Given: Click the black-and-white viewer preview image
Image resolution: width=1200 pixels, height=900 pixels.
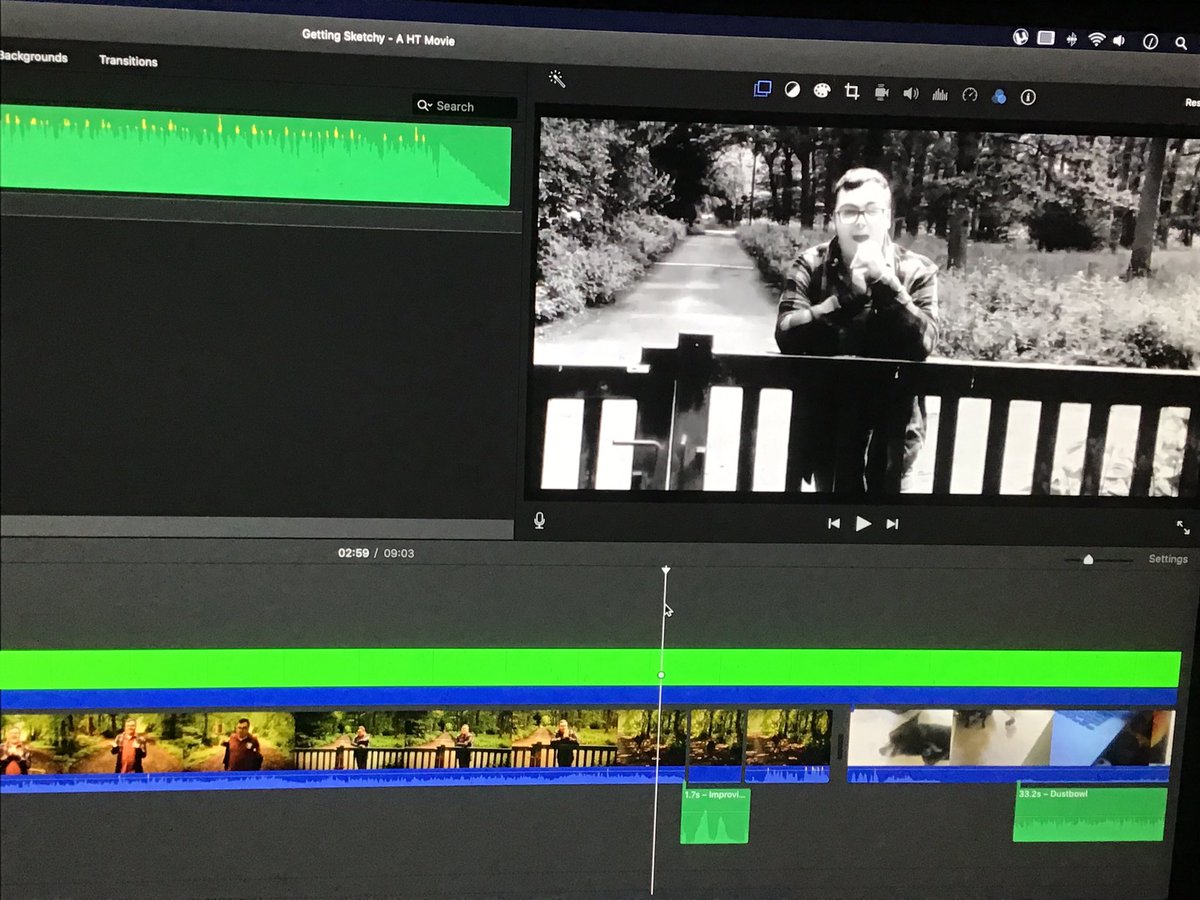Looking at the screenshot, I should (866, 308).
